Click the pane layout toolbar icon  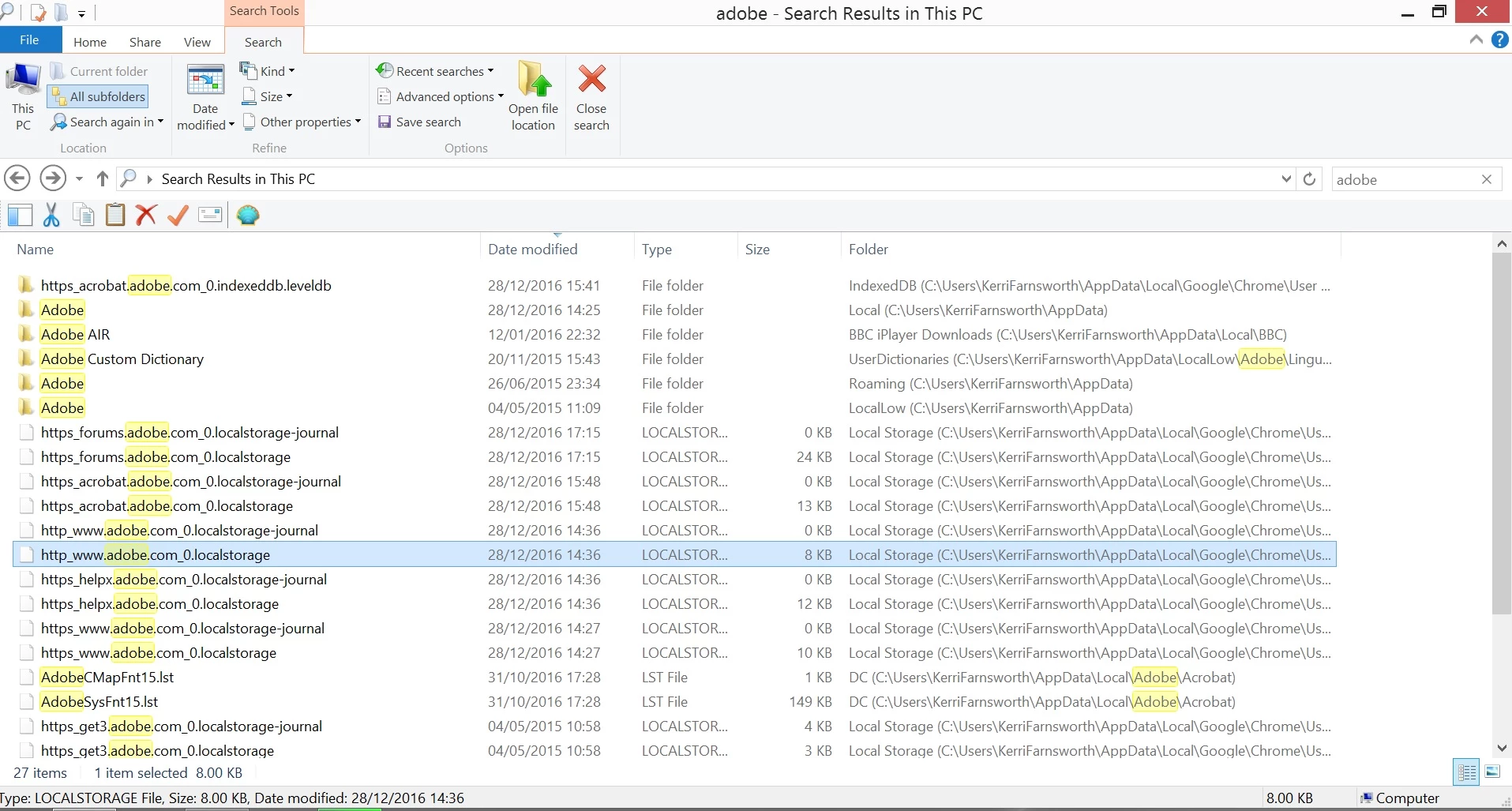coord(20,215)
